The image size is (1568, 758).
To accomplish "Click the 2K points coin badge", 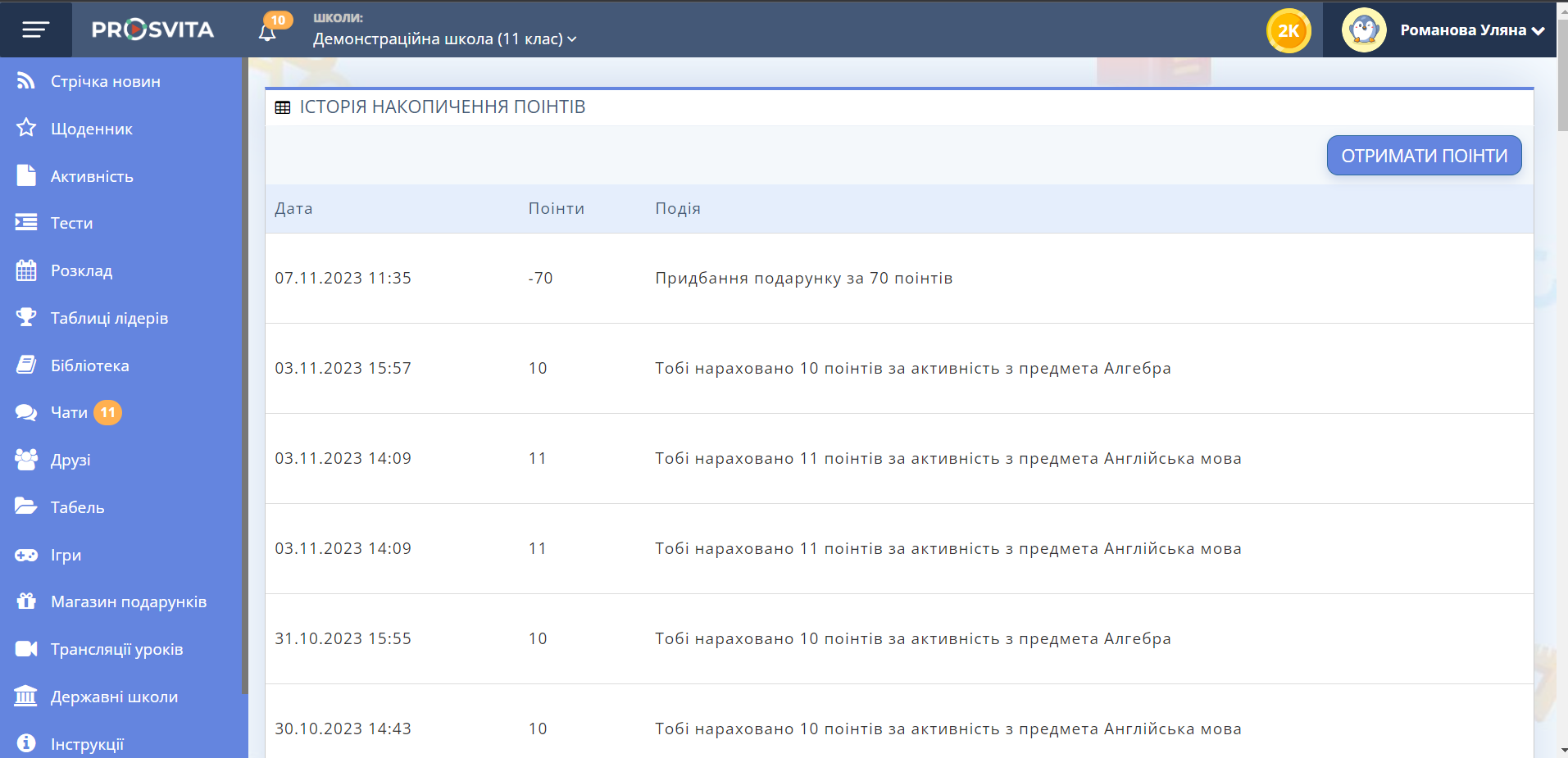I will pyautogui.click(x=1288, y=31).
